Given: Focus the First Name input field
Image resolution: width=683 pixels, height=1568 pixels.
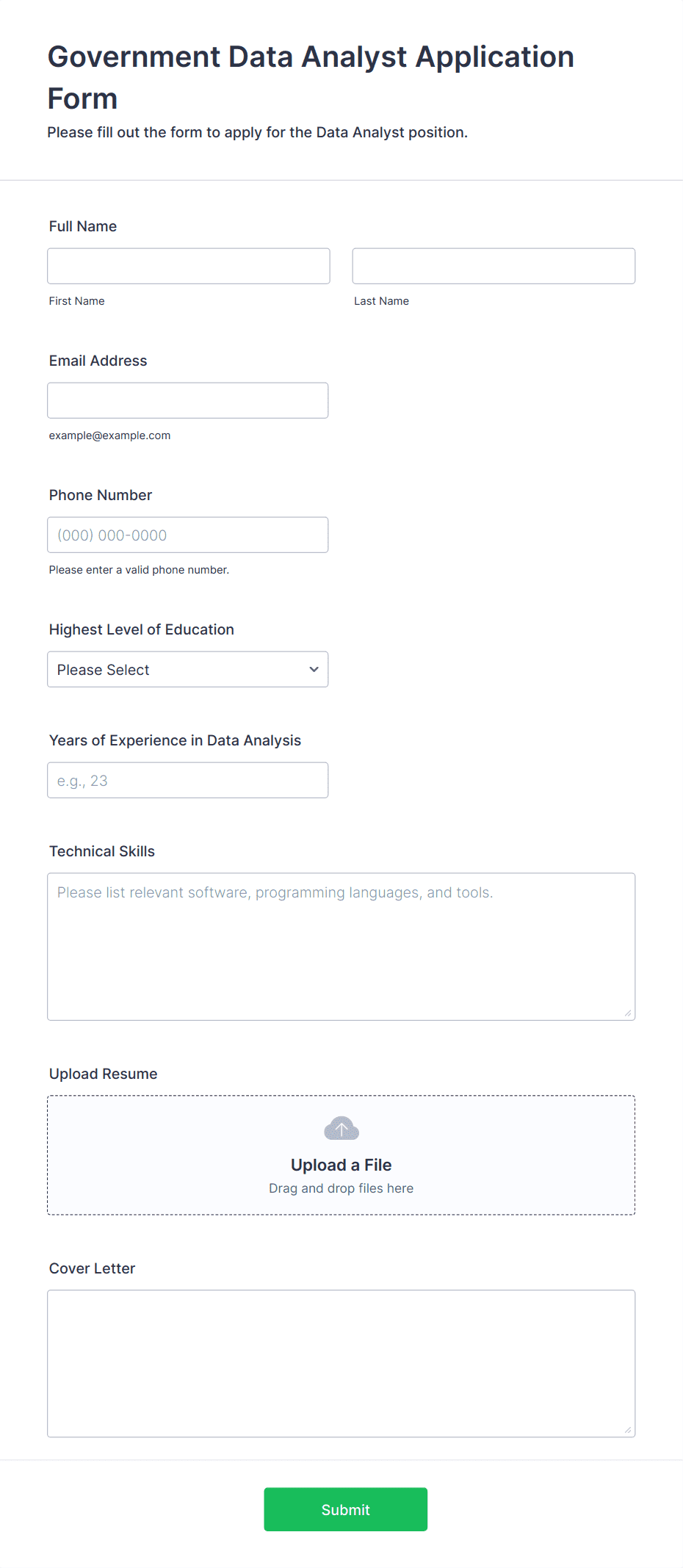Looking at the screenshot, I should [189, 266].
